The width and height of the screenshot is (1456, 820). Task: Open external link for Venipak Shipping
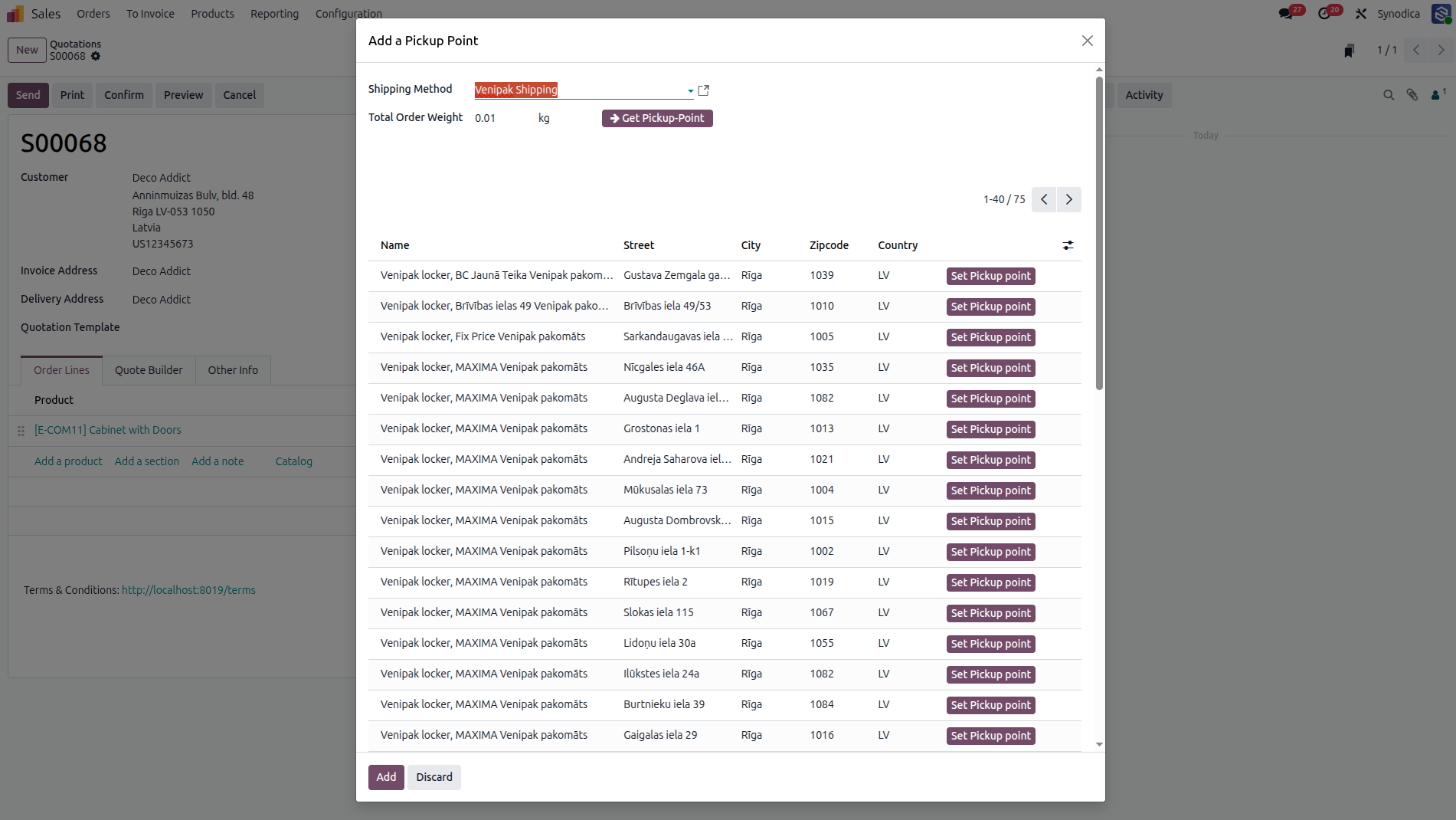[x=703, y=90]
